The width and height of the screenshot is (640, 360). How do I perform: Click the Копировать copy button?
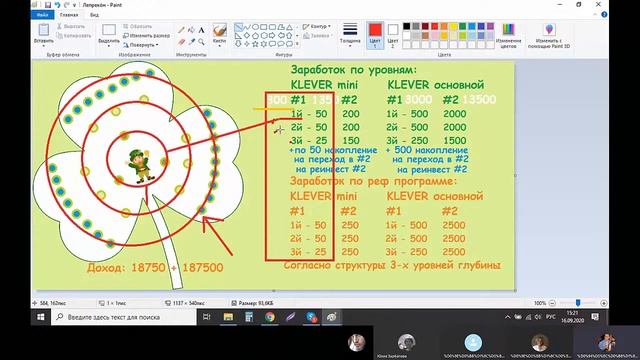coord(74,36)
